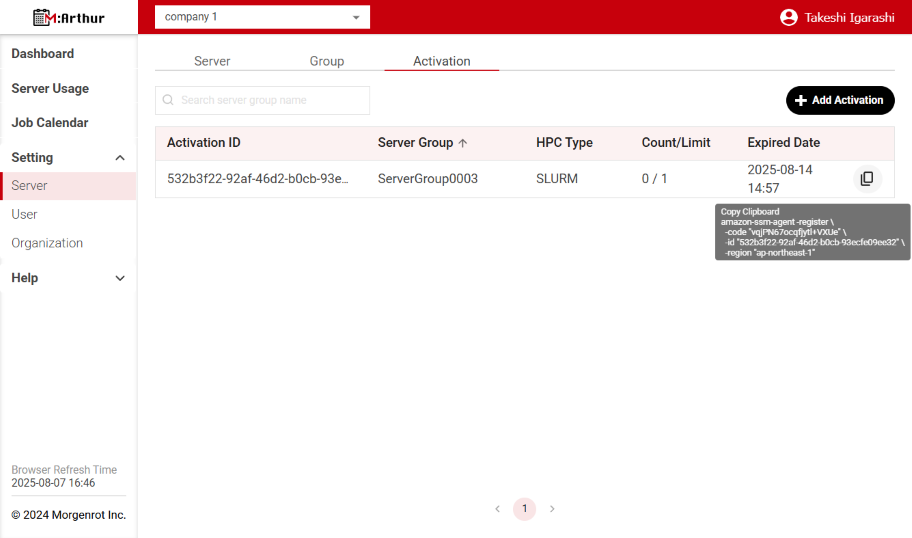This screenshot has width=912, height=538.
Task: Go to the next page arrow
Action: (x=552, y=509)
